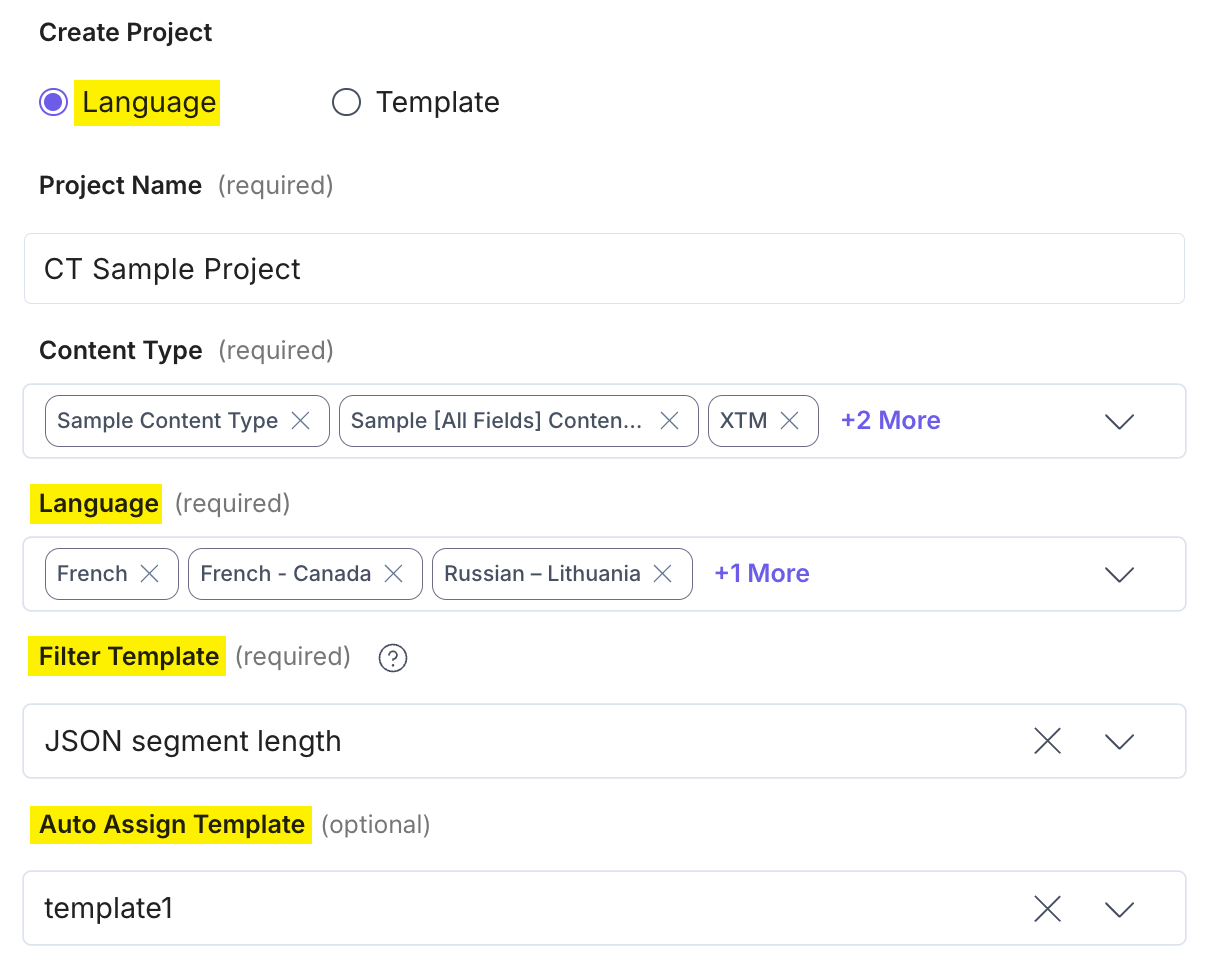The width and height of the screenshot is (1226, 972).
Task: Clear the template1 auto assign selection
Action: point(1047,908)
